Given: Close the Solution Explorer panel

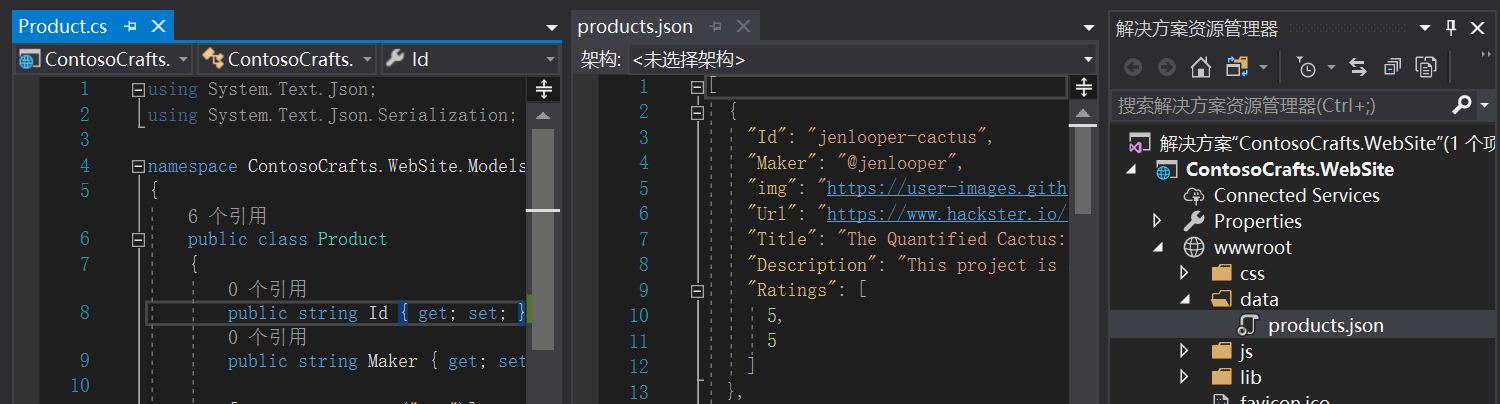Looking at the screenshot, I should (1477, 29).
